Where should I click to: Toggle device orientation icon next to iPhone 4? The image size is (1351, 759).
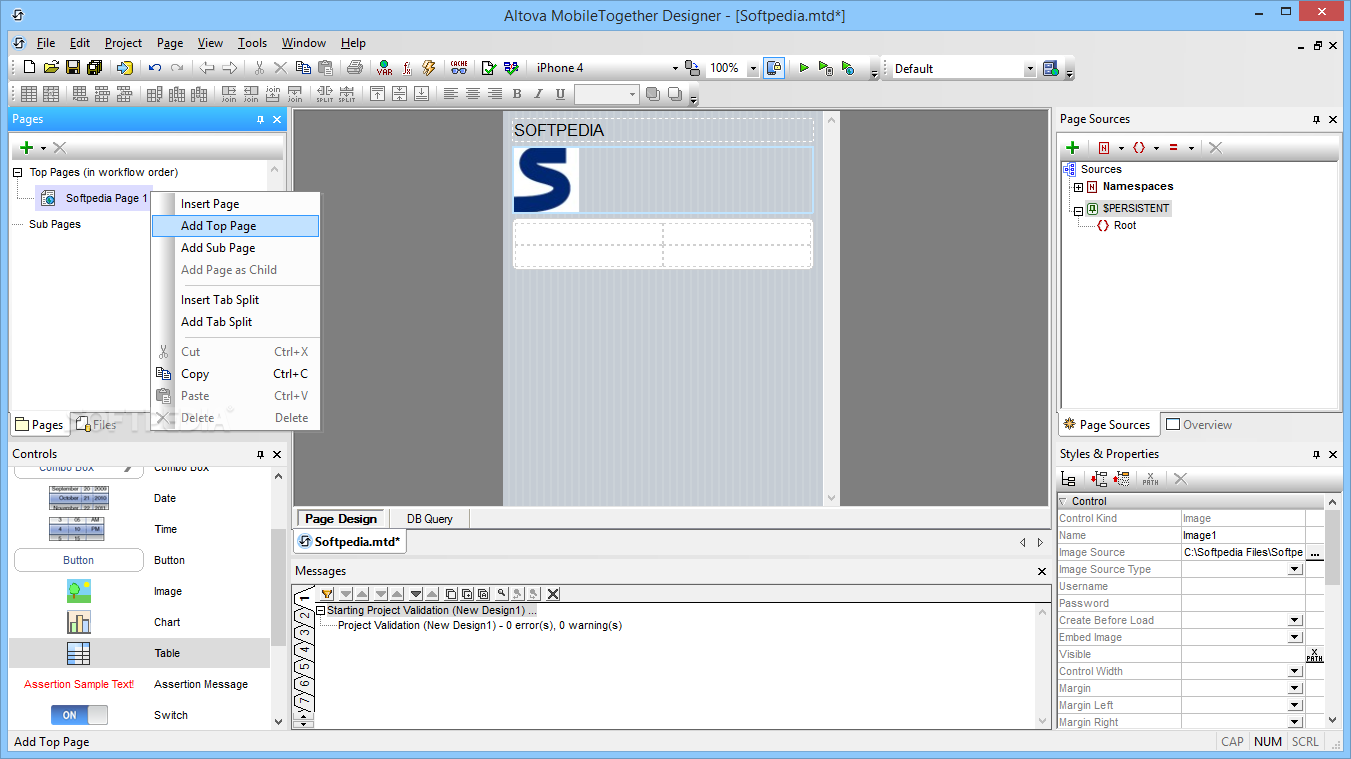pyautogui.click(x=692, y=68)
